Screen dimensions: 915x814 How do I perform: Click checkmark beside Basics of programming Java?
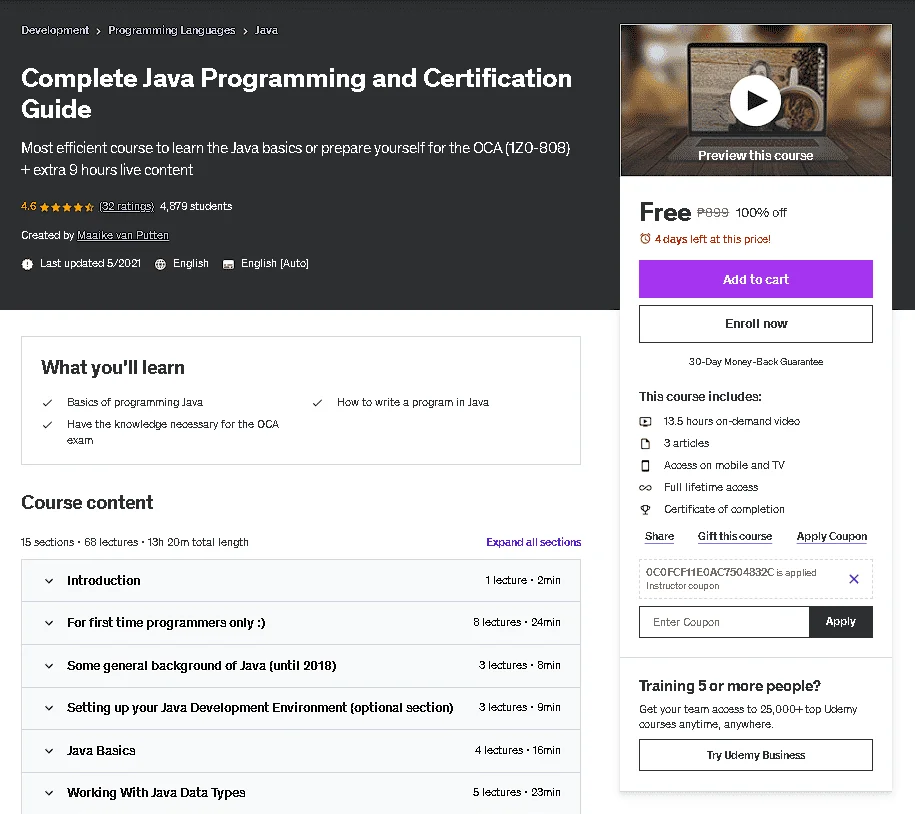point(48,403)
